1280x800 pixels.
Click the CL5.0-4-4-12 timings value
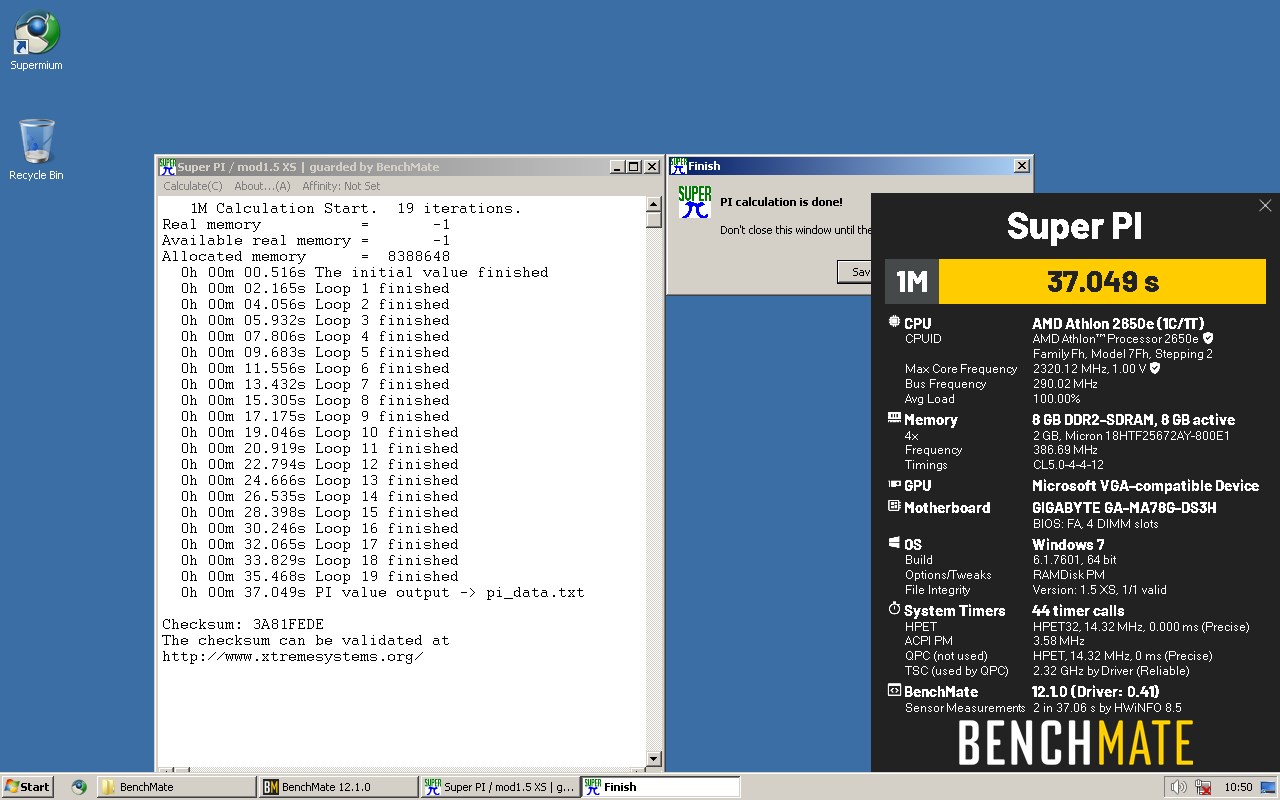point(1068,465)
